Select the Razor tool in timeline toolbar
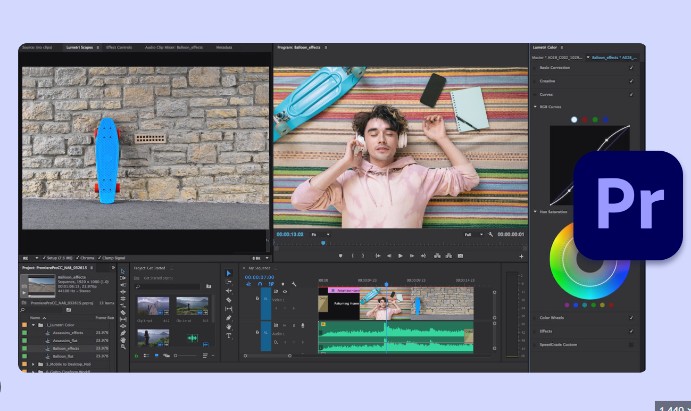691x411 pixels. [x=228, y=300]
